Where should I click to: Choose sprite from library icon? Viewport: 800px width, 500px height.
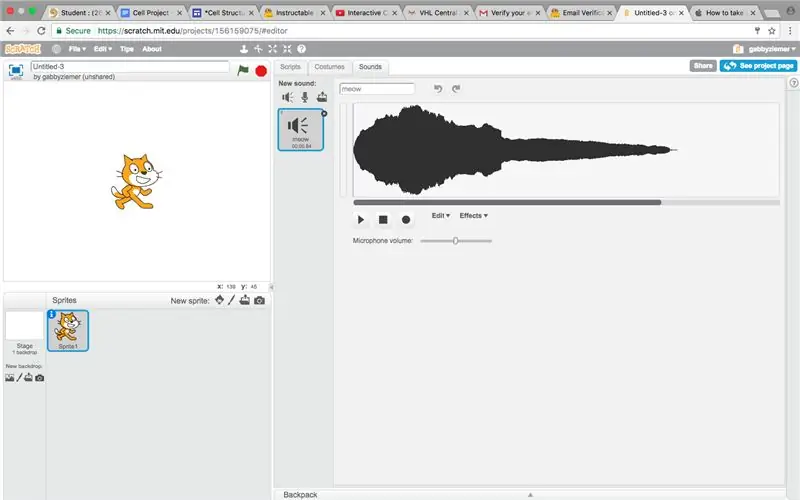219,300
